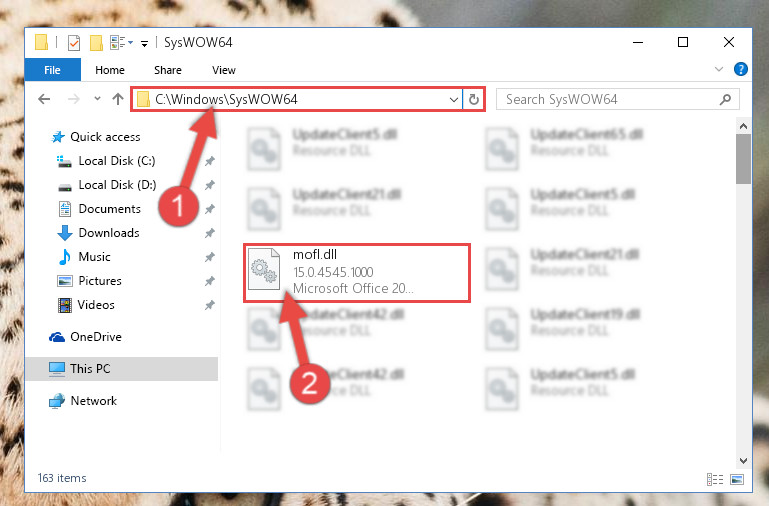Screen dimensions: 769x506
Task: Expand the address bar history dropdown
Action: [x=454, y=100]
